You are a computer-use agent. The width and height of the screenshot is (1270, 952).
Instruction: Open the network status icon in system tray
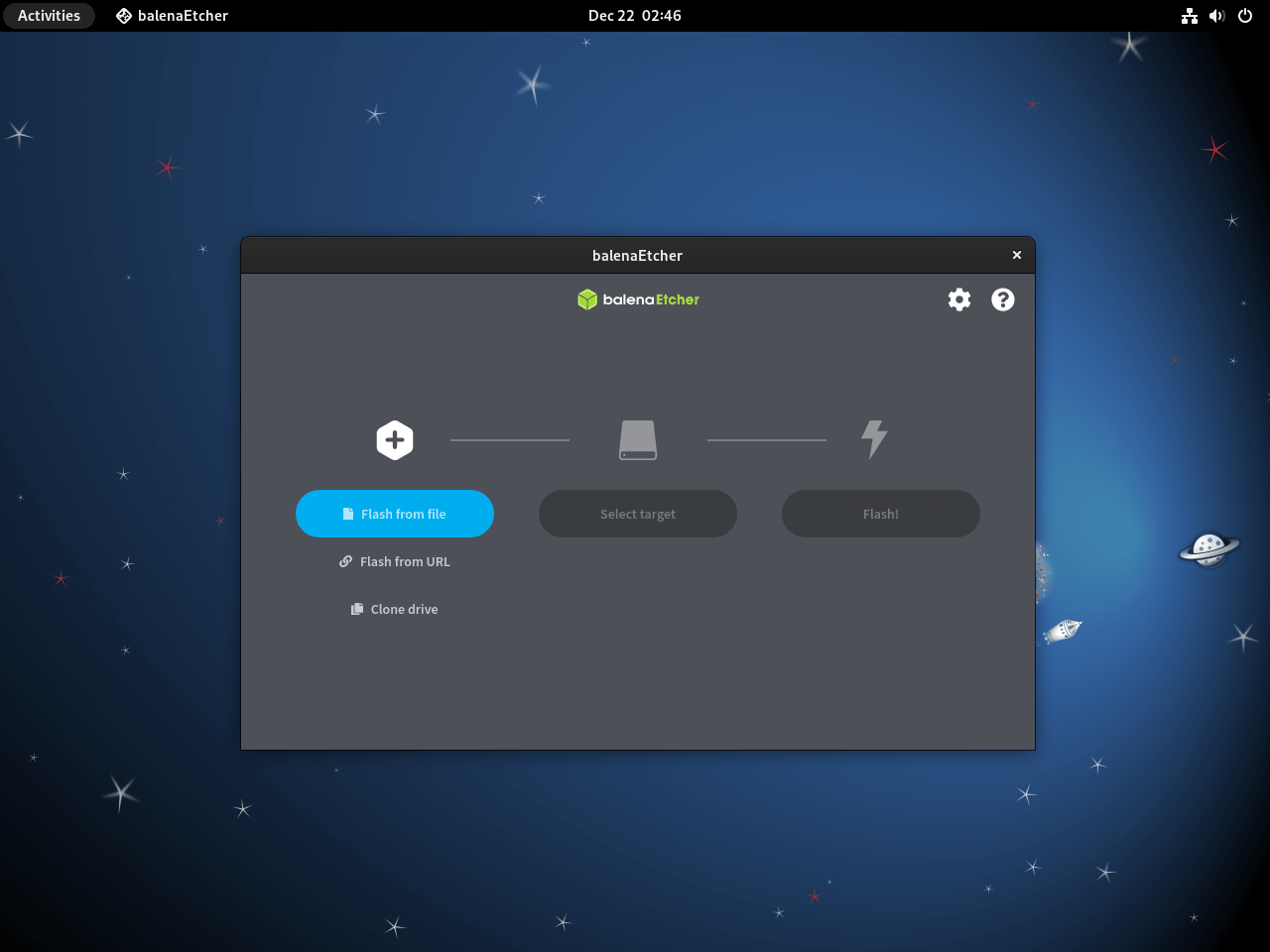coord(1190,16)
